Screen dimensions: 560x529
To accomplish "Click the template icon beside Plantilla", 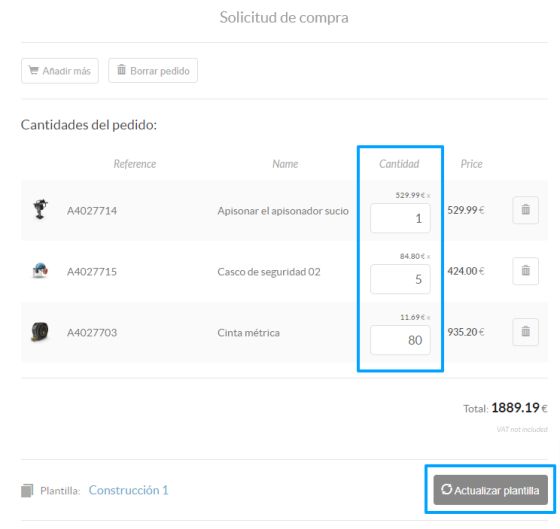I will 27,490.
